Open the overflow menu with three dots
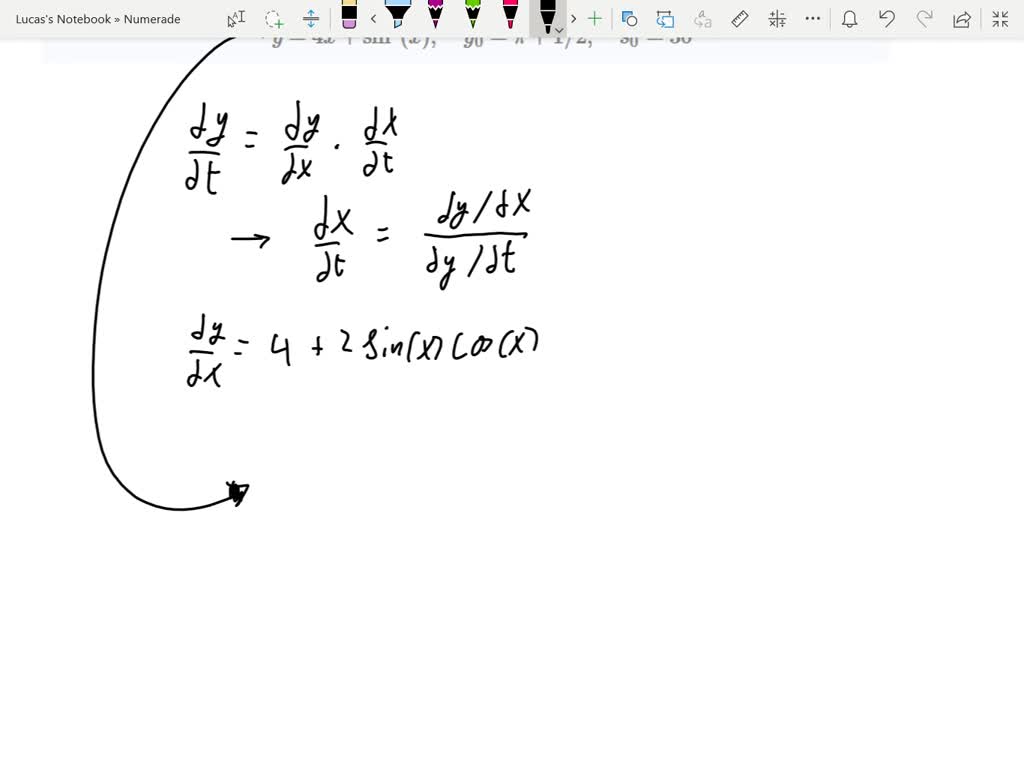 click(813, 17)
